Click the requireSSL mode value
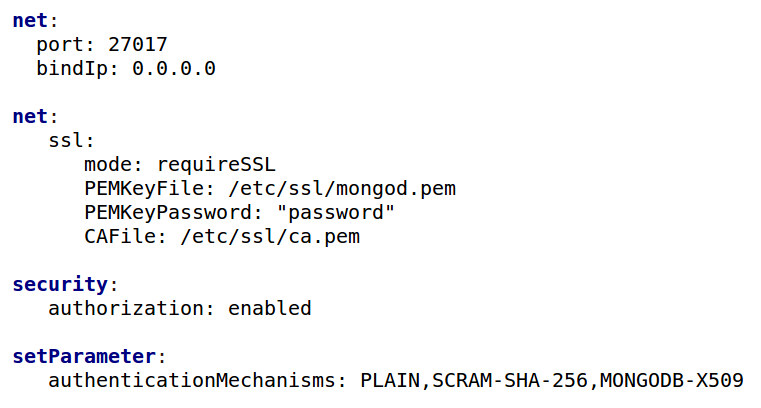Screen dimensions: 761x408 (x=216, y=164)
